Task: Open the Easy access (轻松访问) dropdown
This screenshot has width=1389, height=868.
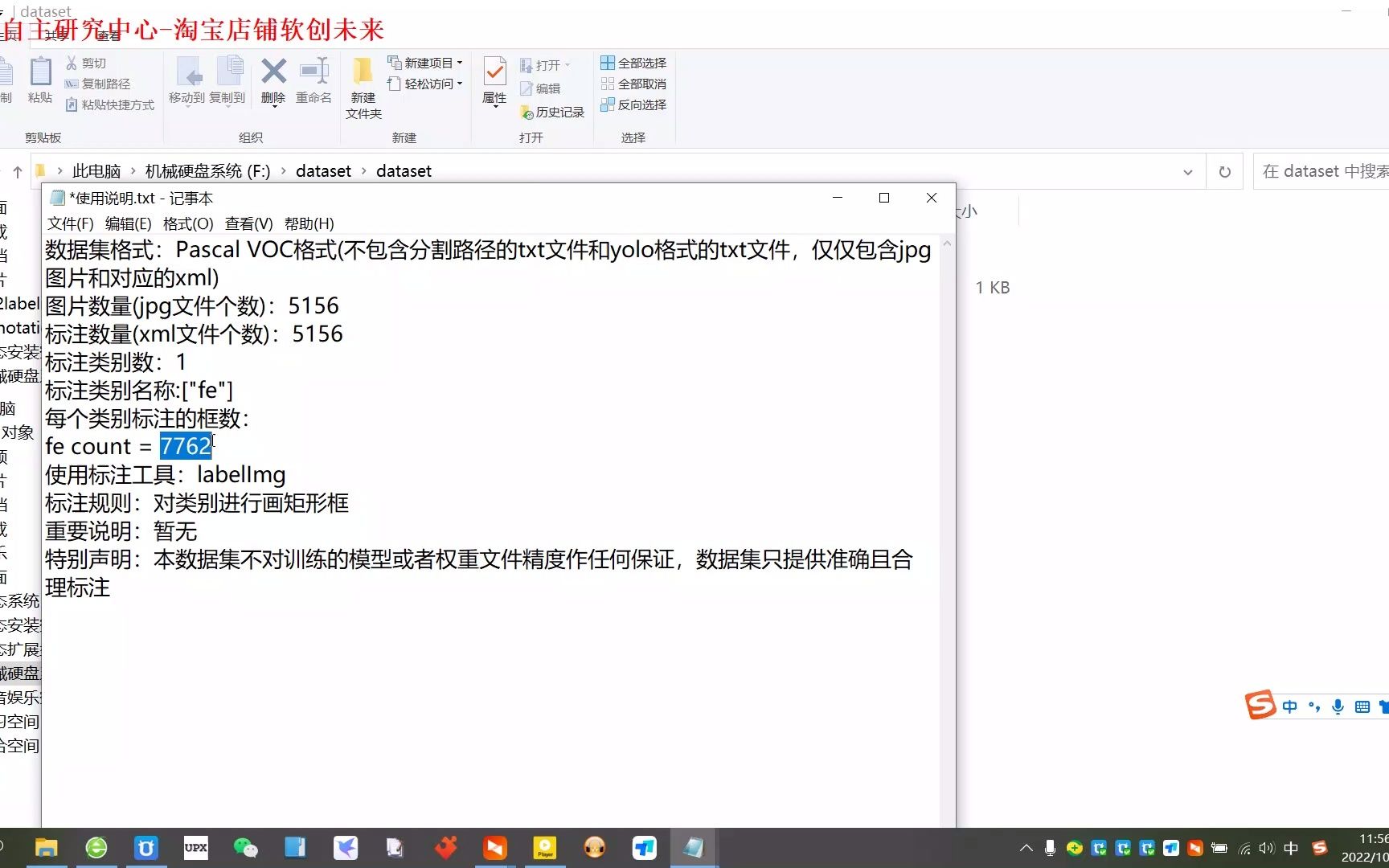Action: click(x=425, y=84)
